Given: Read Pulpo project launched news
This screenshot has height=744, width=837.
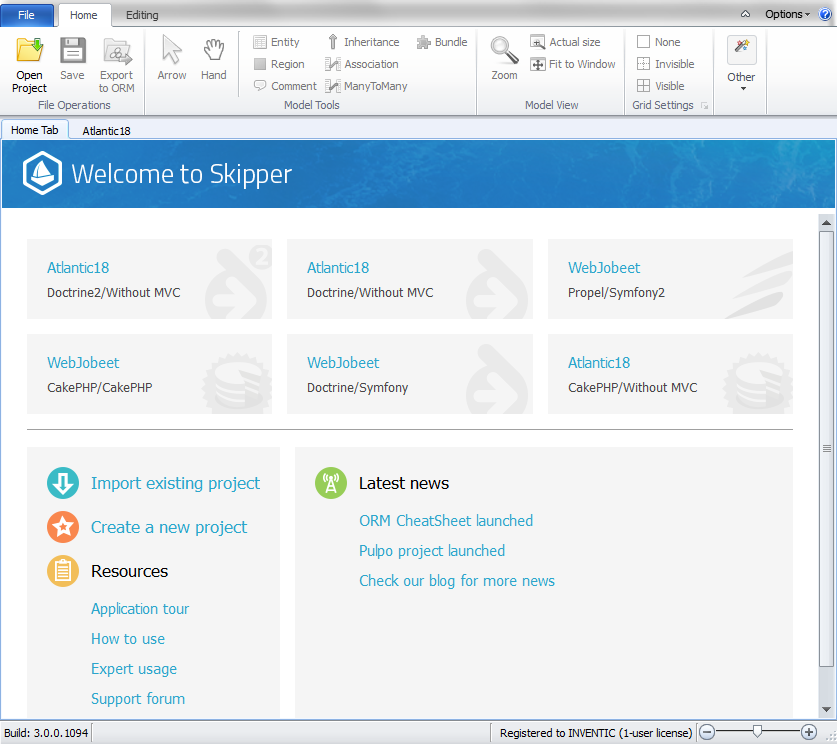Looking at the screenshot, I should [432, 551].
